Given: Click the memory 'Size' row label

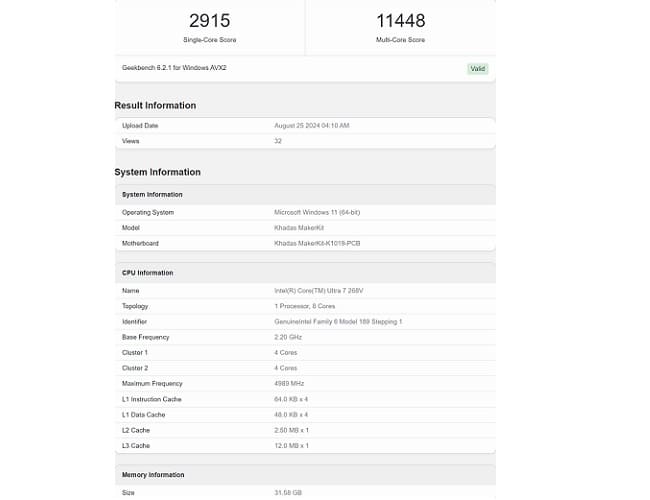Looking at the screenshot, I should pos(128,493).
